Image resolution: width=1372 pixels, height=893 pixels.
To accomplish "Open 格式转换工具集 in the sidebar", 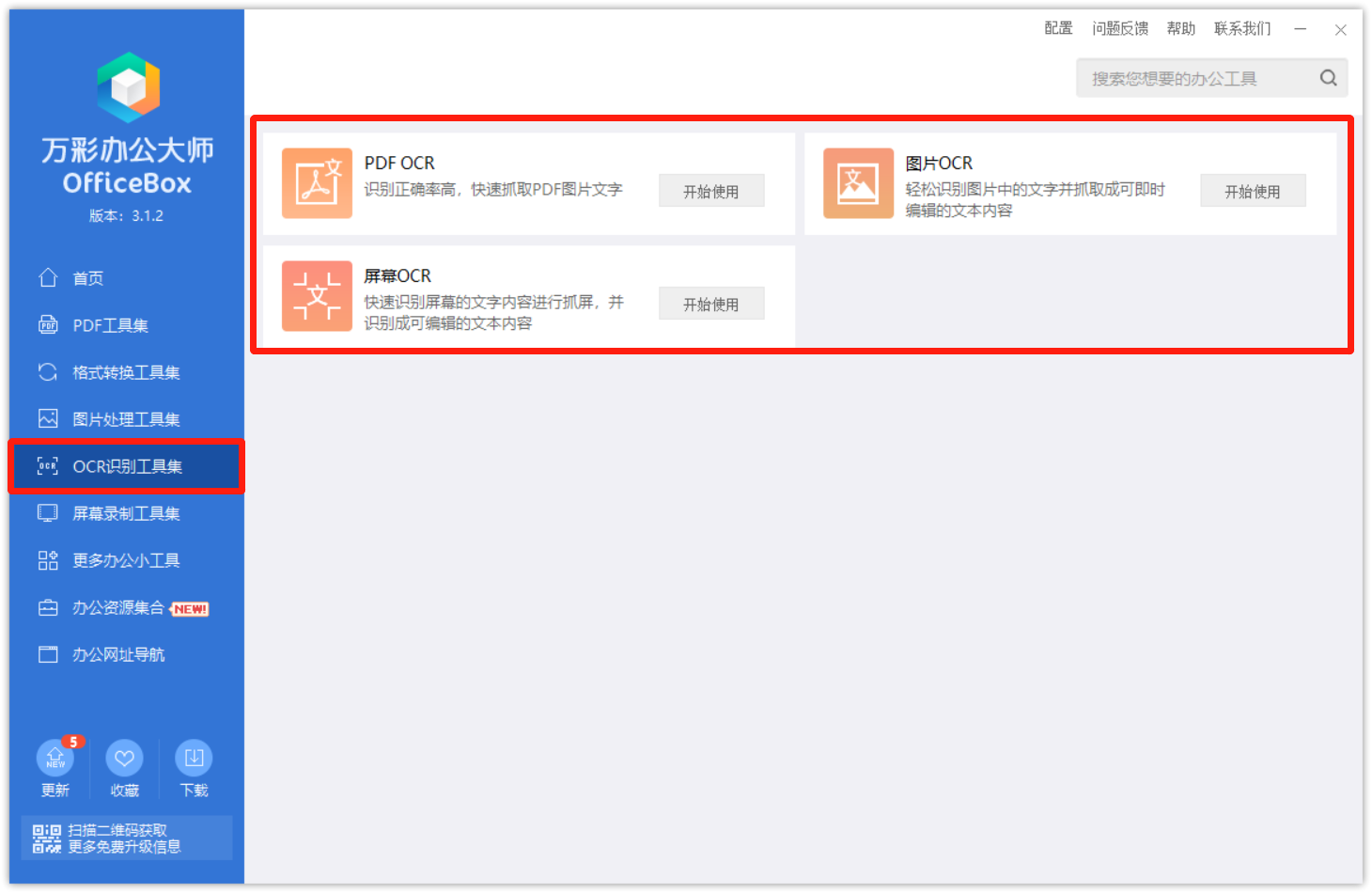I will [x=127, y=371].
